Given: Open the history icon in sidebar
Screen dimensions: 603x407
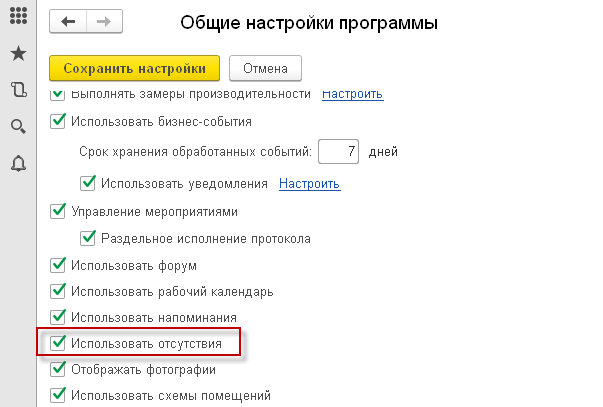Looking at the screenshot, I should coord(18,90).
